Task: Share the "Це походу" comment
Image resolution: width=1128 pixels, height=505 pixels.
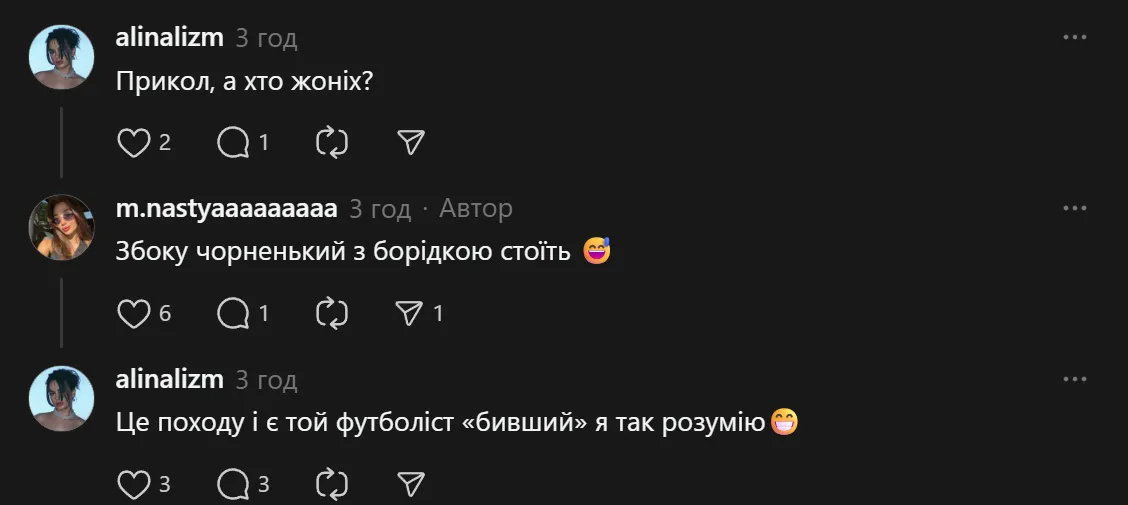Action: tap(411, 485)
